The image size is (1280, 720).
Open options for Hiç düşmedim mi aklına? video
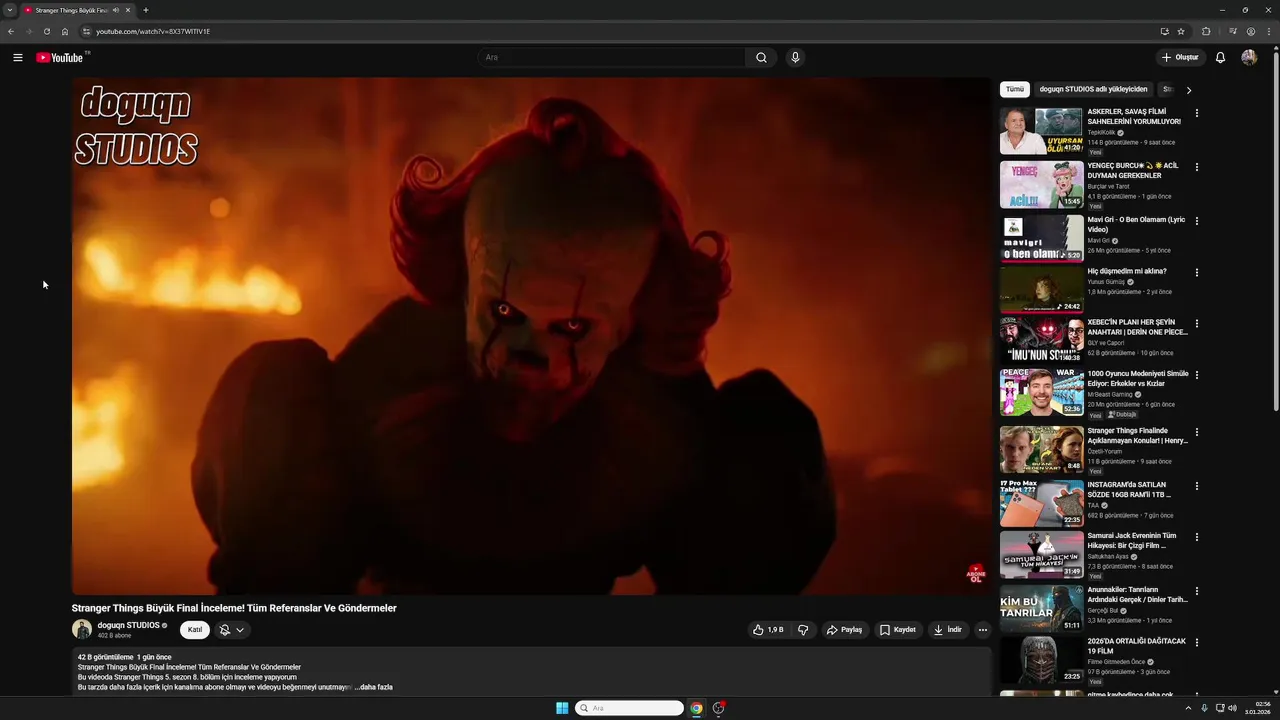pyautogui.click(x=1196, y=272)
